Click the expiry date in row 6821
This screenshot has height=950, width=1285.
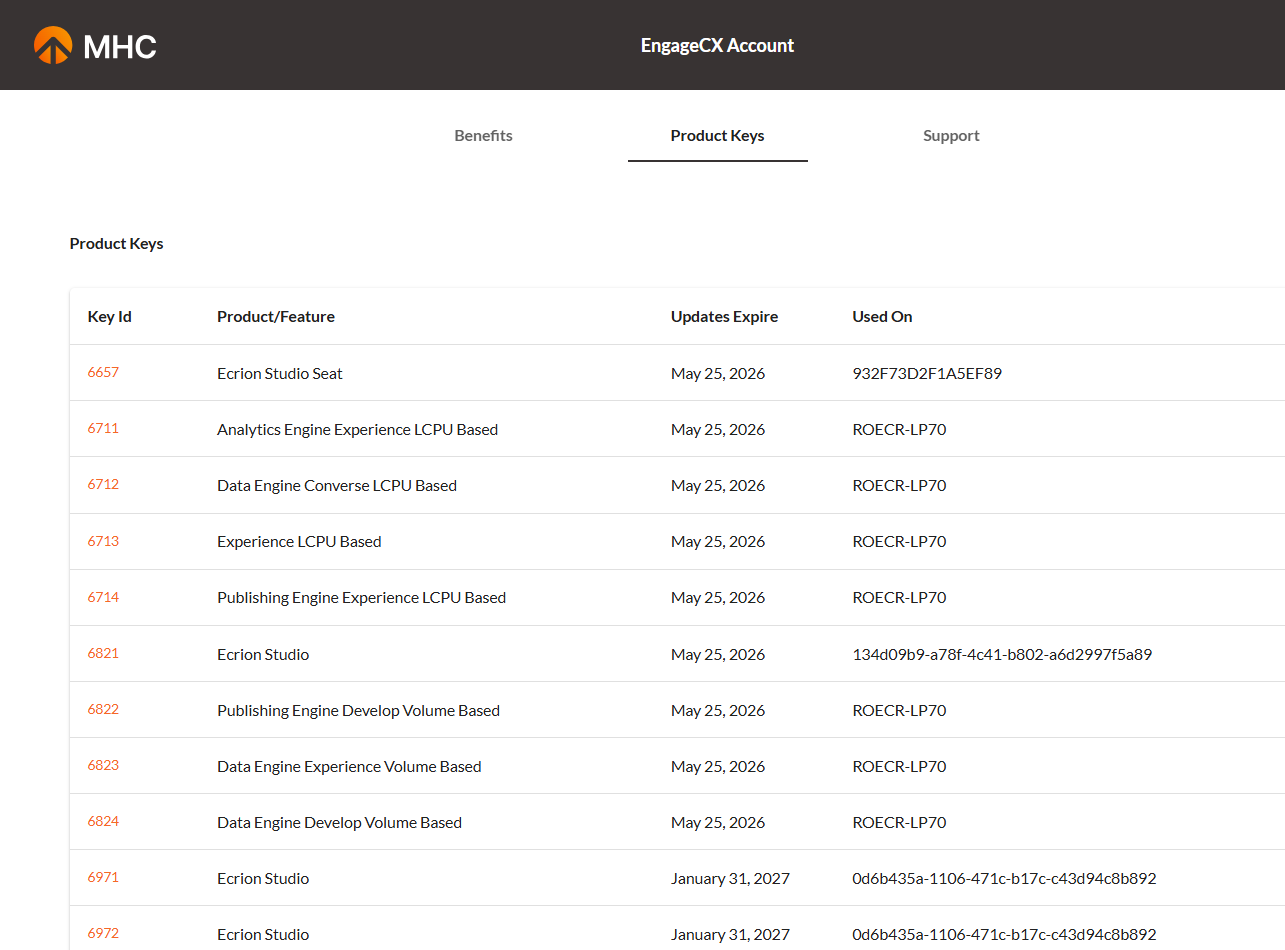tap(718, 654)
